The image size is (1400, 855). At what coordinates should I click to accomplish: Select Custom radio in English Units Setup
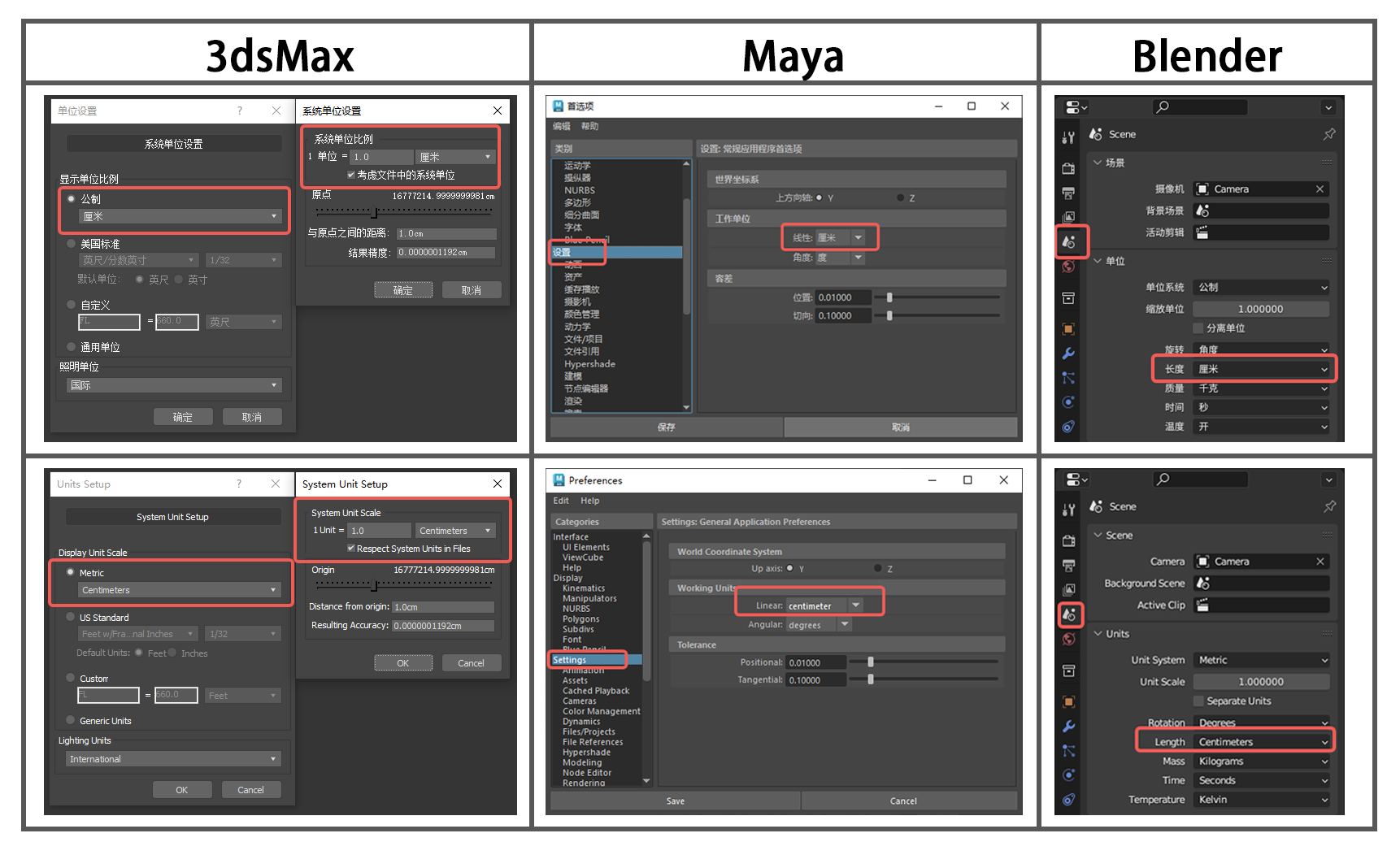point(71,677)
